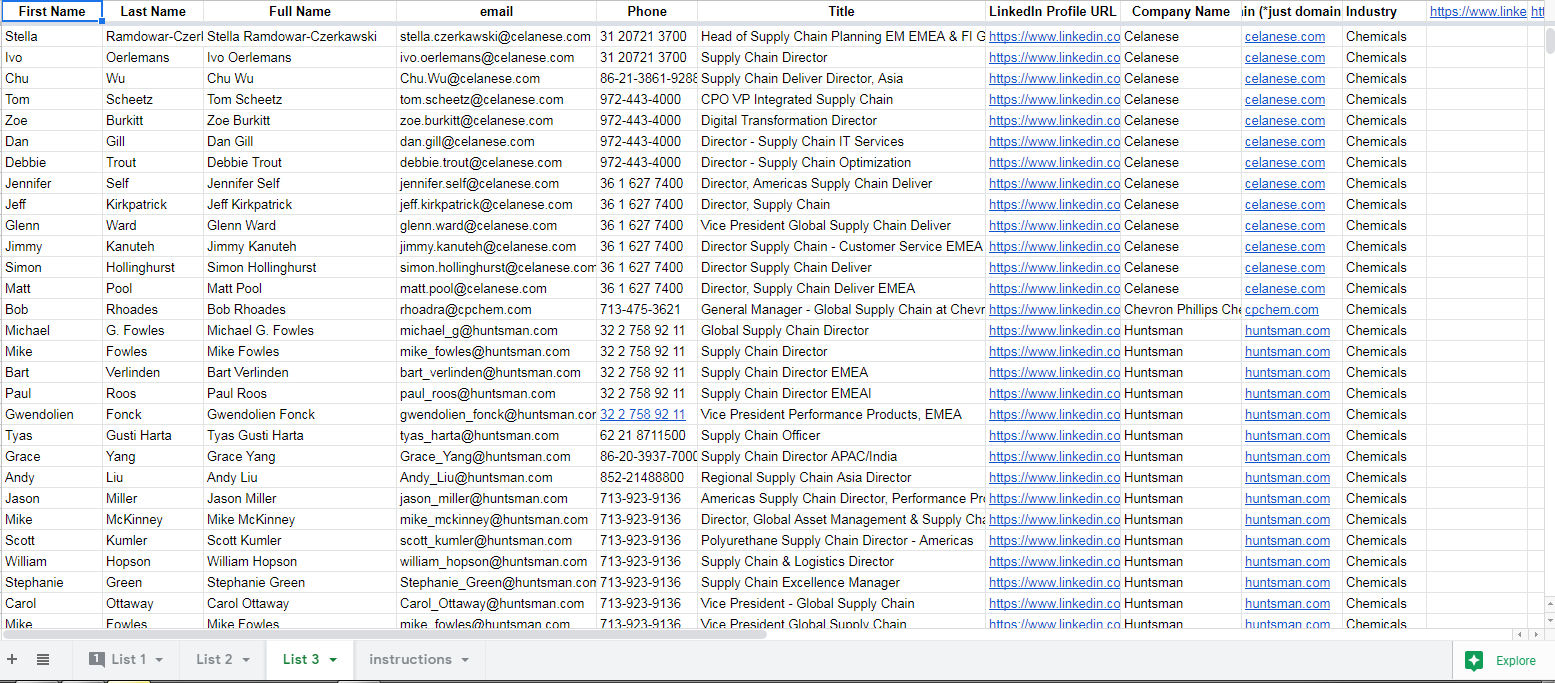Select the Supply Chain & Logistics Director cell
The height and width of the screenshot is (683, 1555).
pos(841,561)
